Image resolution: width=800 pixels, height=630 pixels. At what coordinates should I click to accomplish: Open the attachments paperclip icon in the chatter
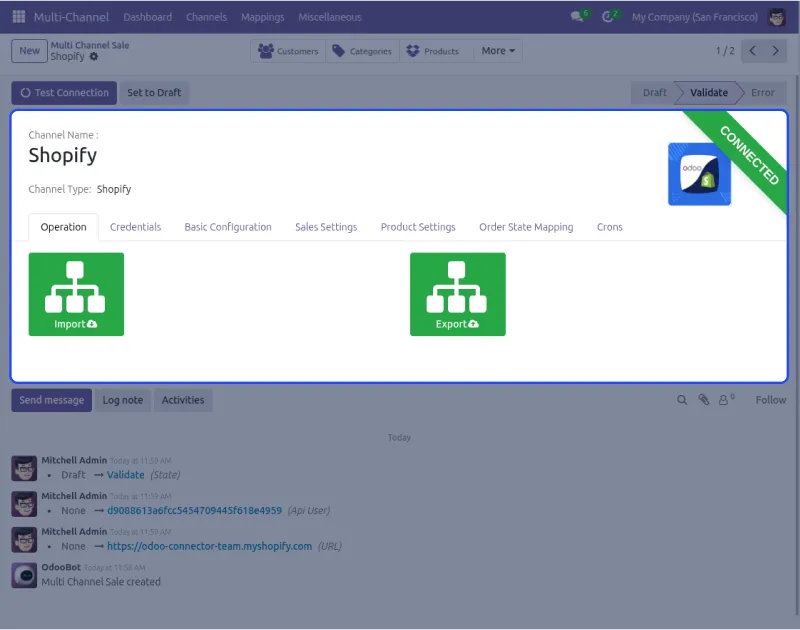pyautogui.click(x=703, y=399)
